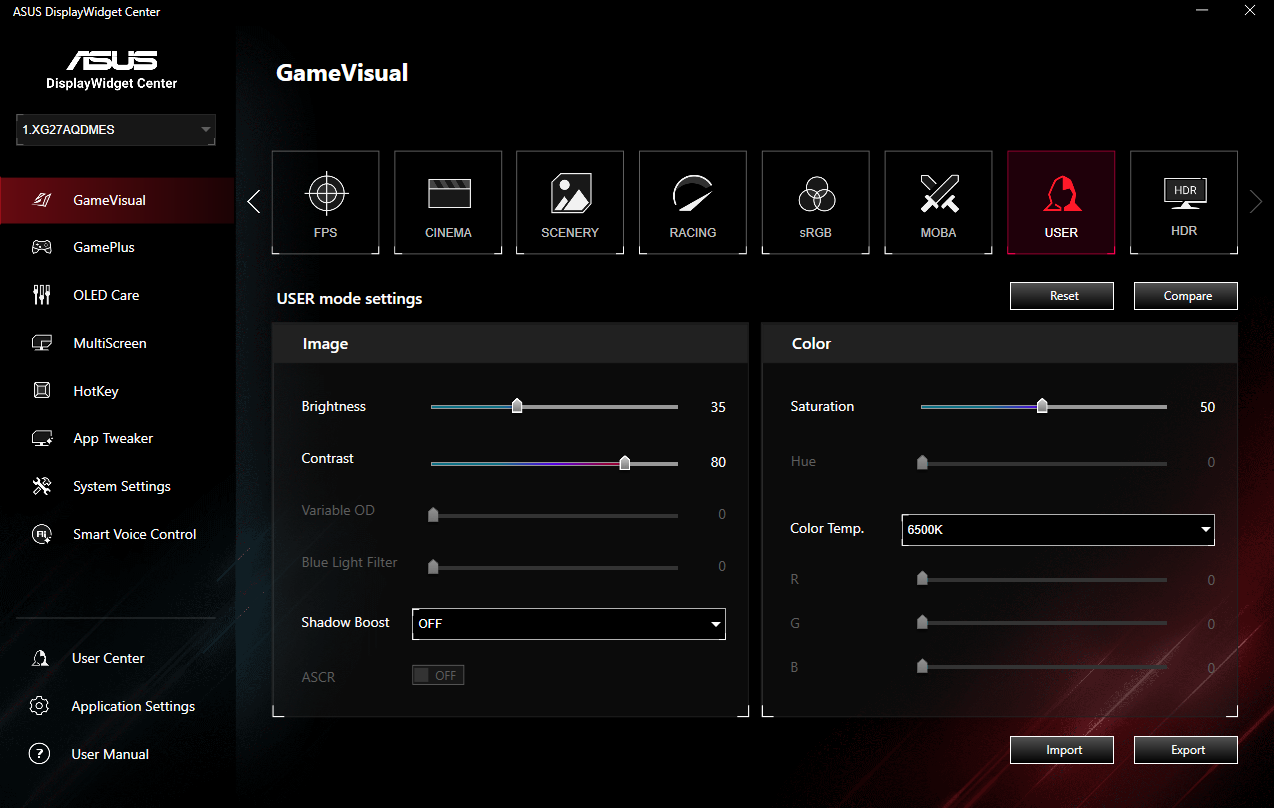Viewport: 1274px width, 808px height.
Task: Click the Smart Voice Control icon
Action: click(x=41, y=534)
